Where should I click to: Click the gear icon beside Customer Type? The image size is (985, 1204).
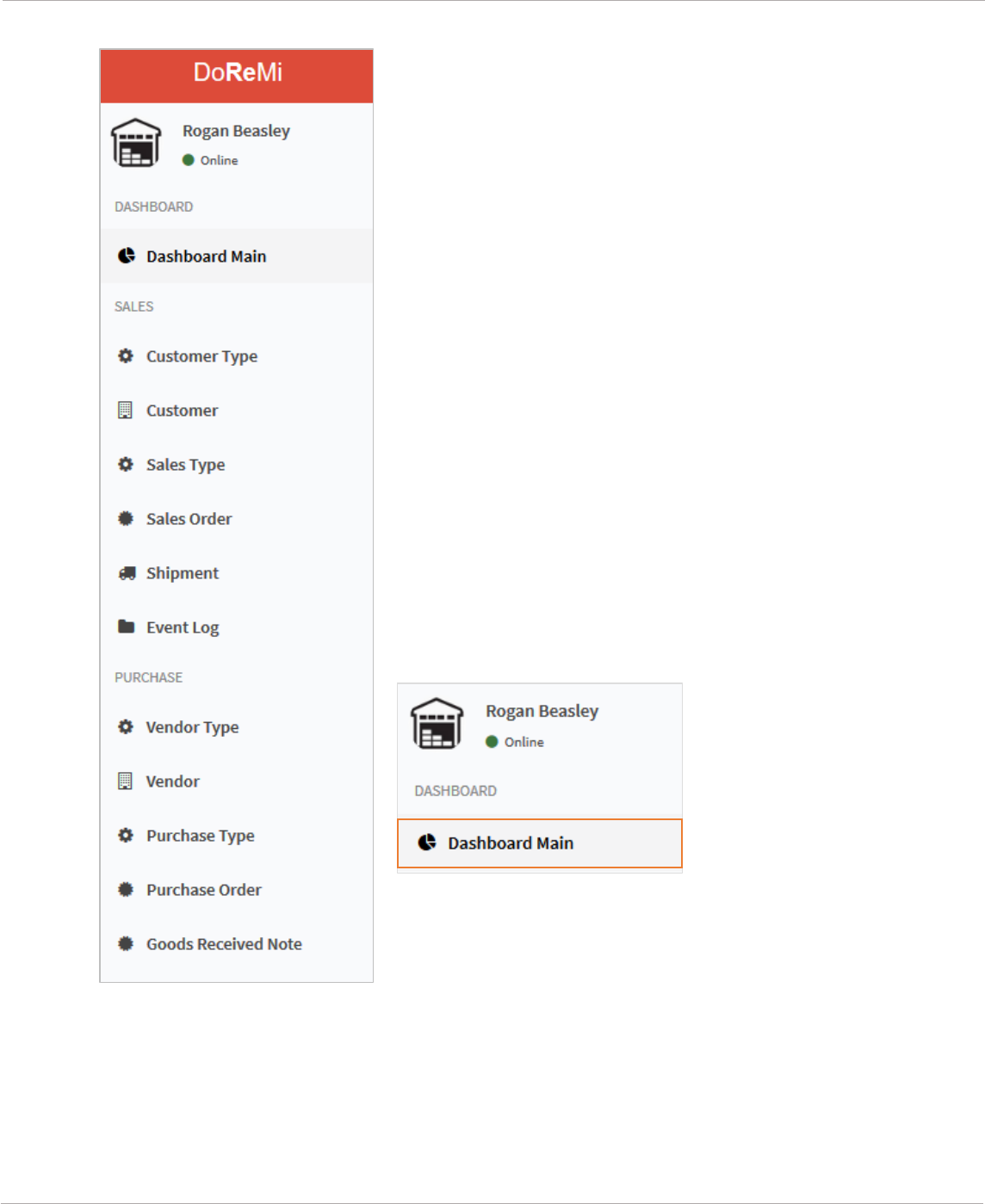126,355
